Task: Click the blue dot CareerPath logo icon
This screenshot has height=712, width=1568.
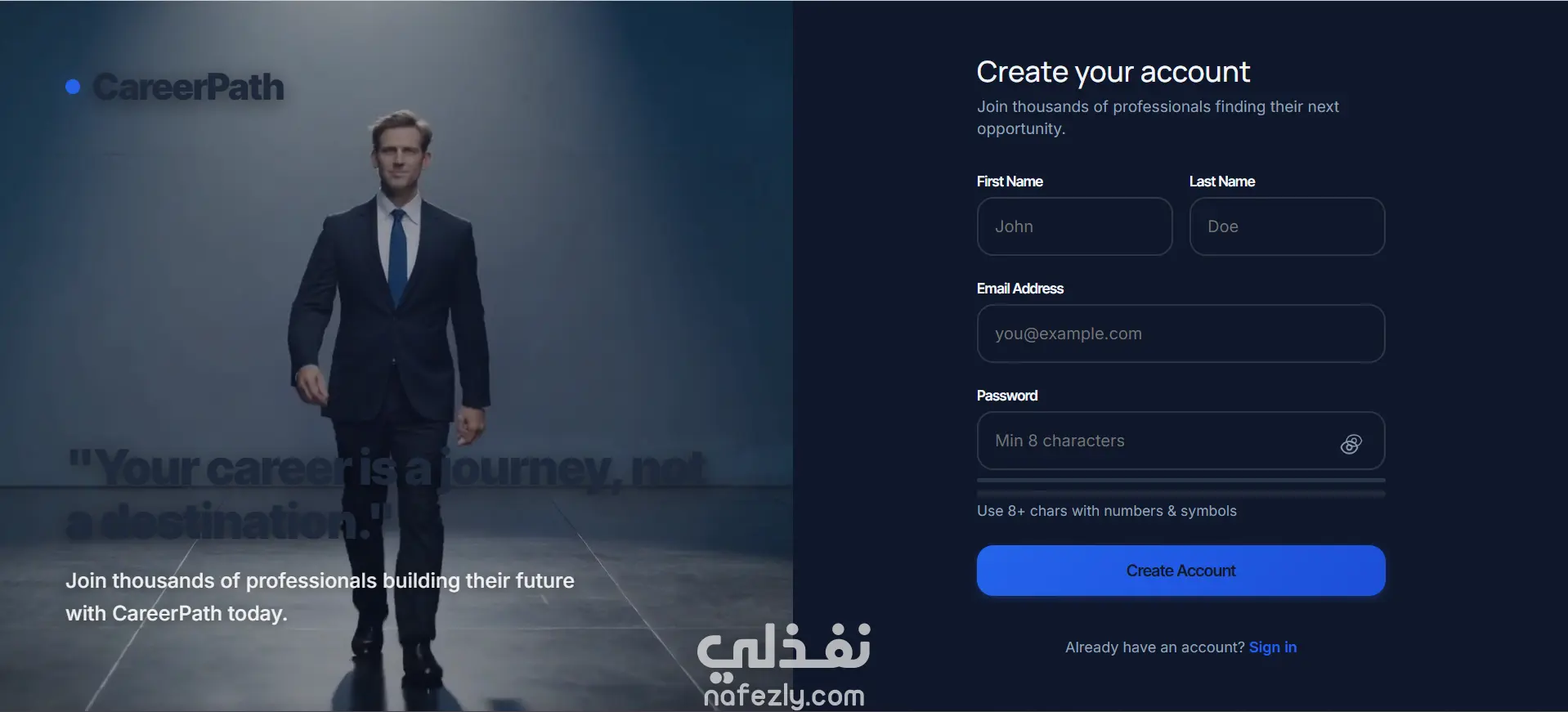Action: pos(73,87)
